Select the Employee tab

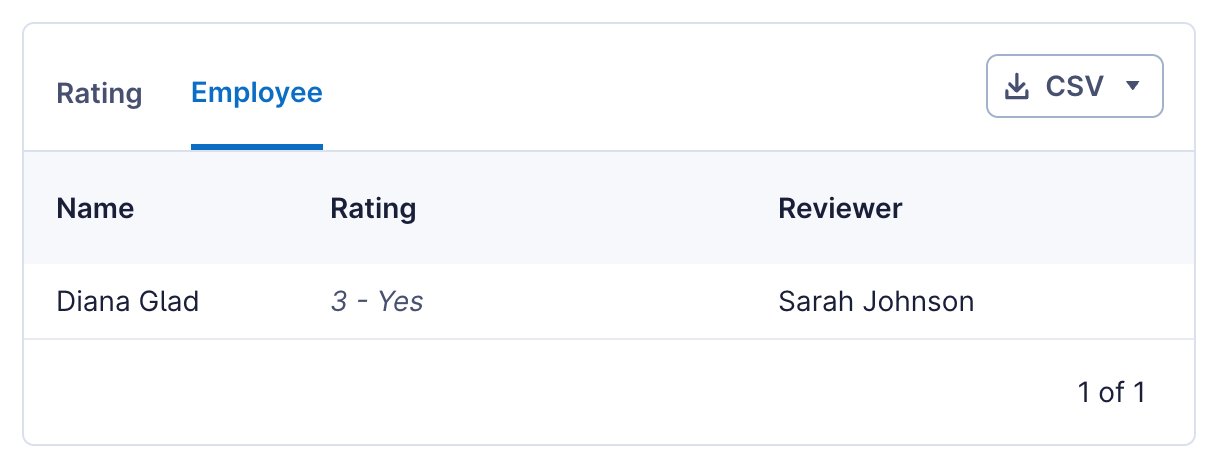[x=257, y=94]
